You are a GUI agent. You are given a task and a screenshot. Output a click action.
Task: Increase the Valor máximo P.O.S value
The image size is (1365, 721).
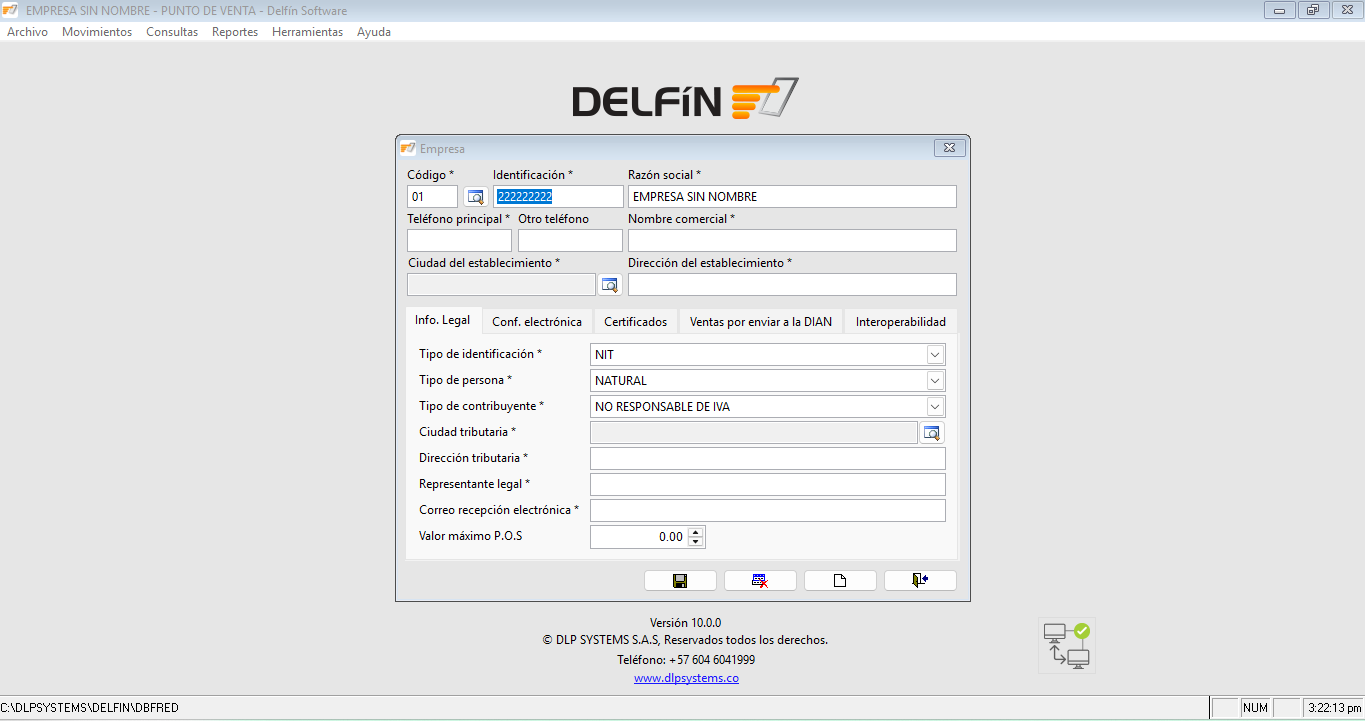[696, 532]
